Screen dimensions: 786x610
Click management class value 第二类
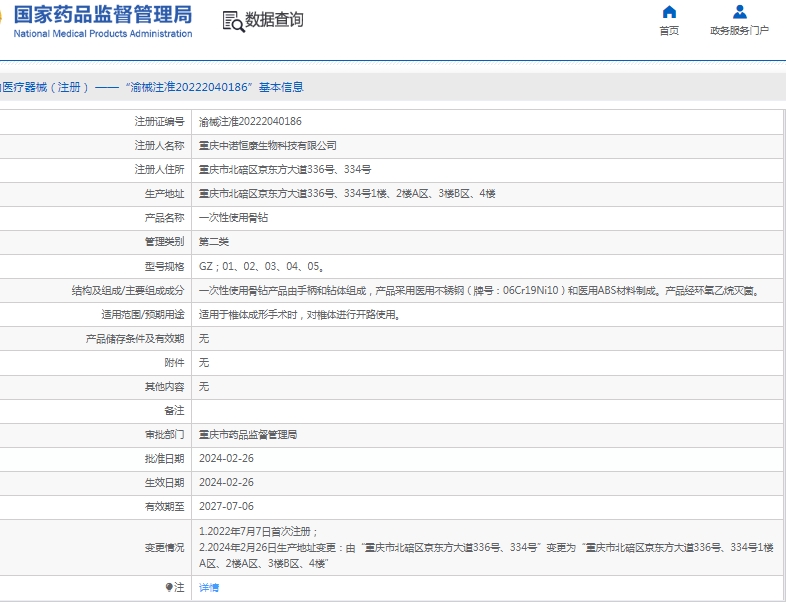214,242
